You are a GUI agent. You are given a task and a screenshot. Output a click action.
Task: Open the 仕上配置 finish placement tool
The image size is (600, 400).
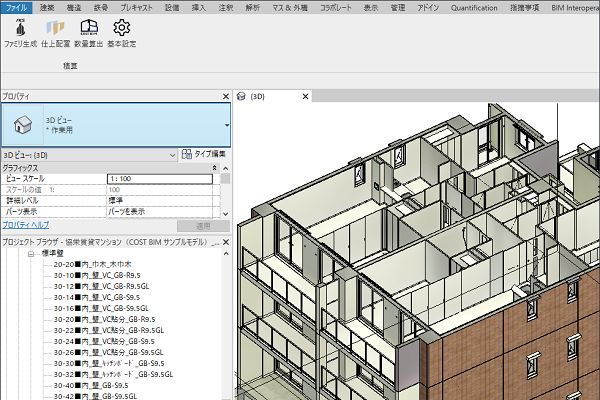pyautogui.click(x=55, y=33)
